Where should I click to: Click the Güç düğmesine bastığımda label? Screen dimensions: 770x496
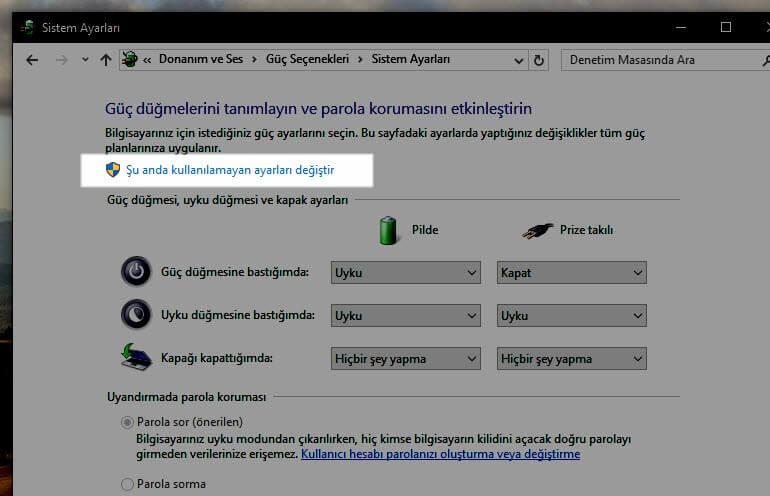pos(235,272)
